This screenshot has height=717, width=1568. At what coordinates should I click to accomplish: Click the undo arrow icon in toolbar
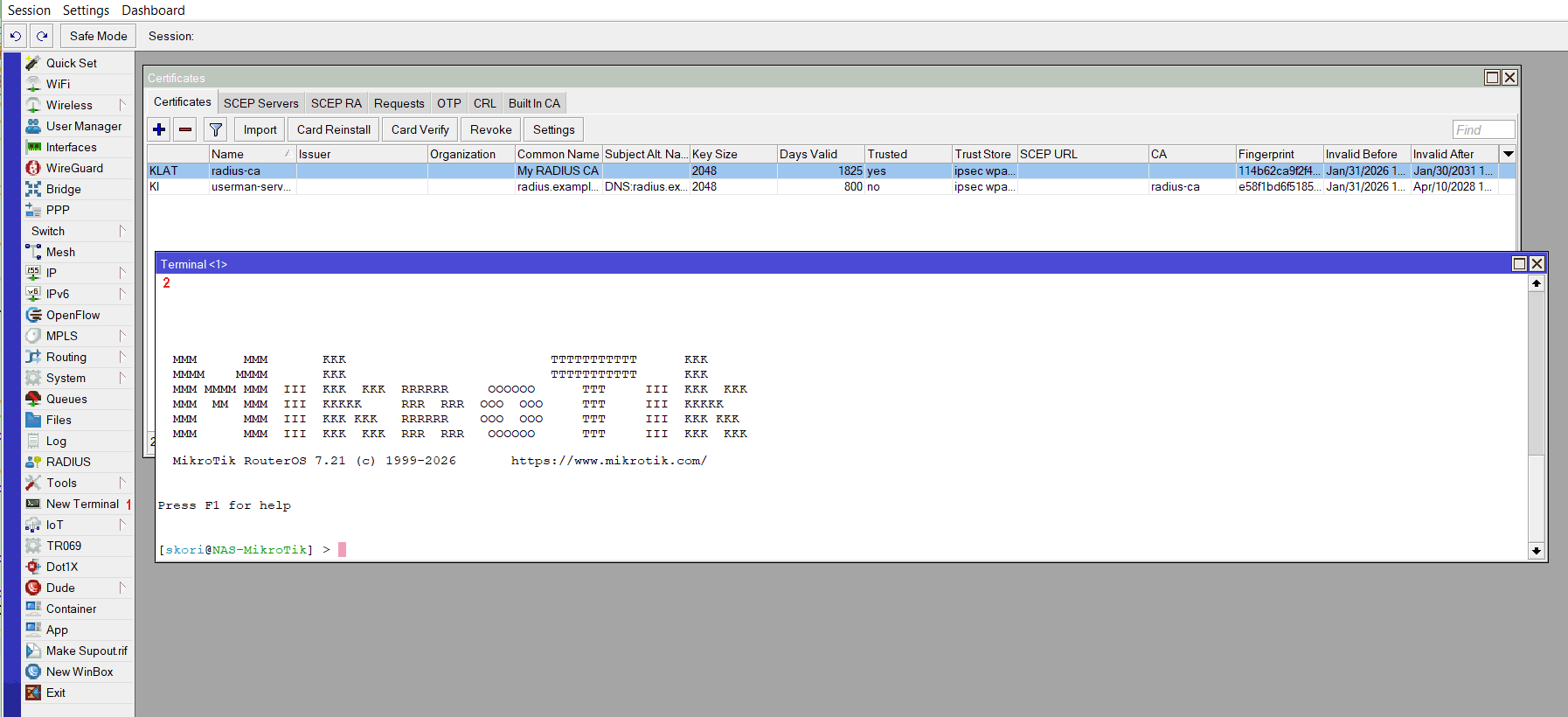pos(16,36)
